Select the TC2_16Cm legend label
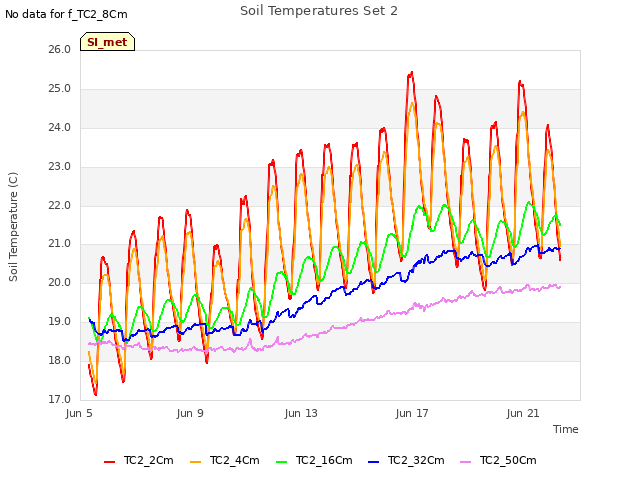The height and width of the screenshot is (480, 640). click(x=324, y=460)
